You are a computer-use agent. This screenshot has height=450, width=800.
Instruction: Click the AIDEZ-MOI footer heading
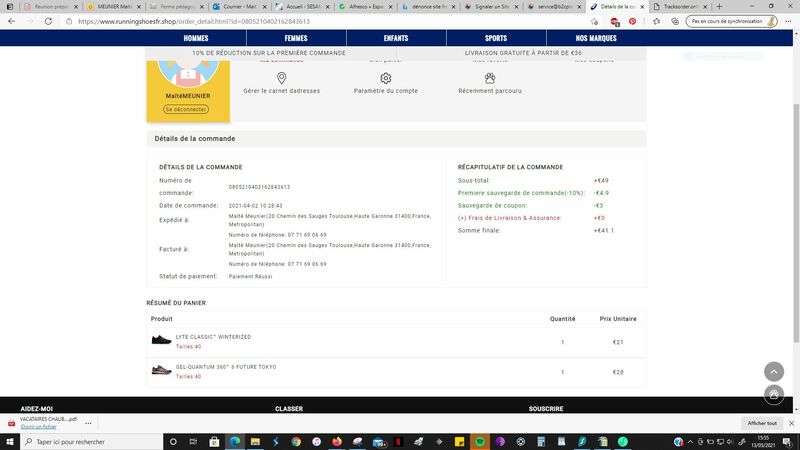[x=37, y=409]
